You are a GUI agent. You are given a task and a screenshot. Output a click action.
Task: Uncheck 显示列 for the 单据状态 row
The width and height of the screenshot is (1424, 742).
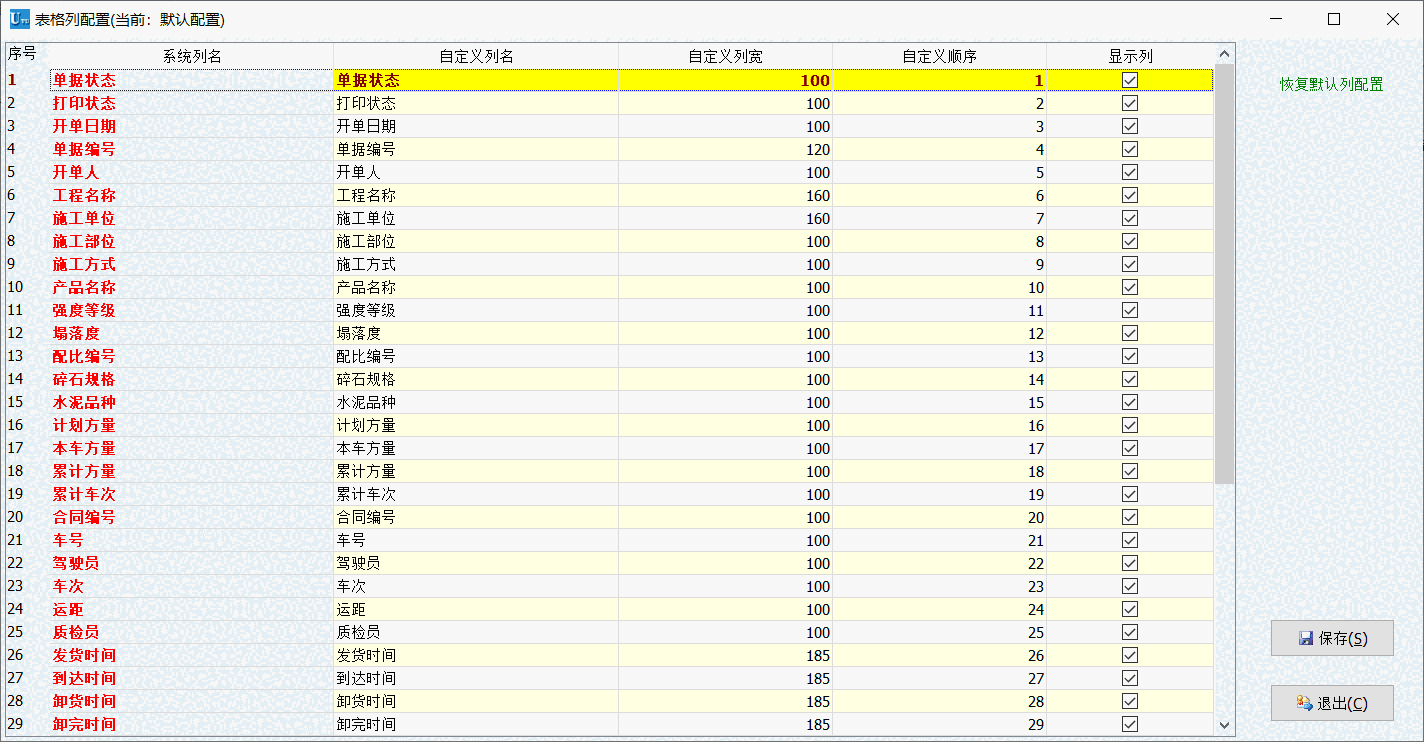pos(1130,80)
